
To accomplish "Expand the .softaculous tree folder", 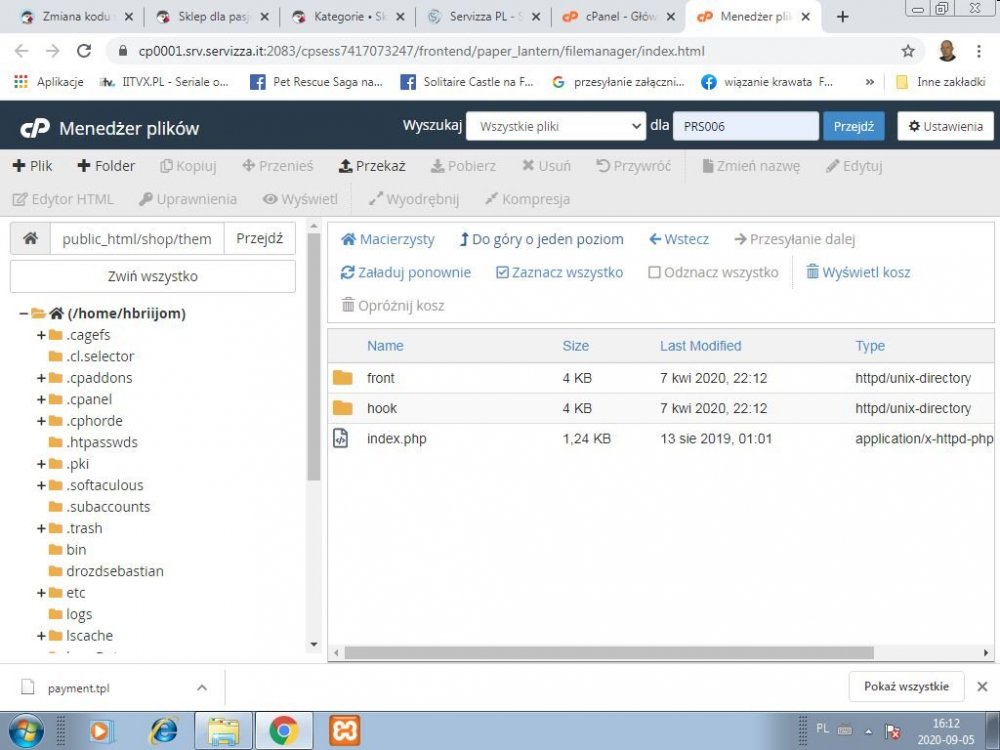I will (x=41, y=485).
